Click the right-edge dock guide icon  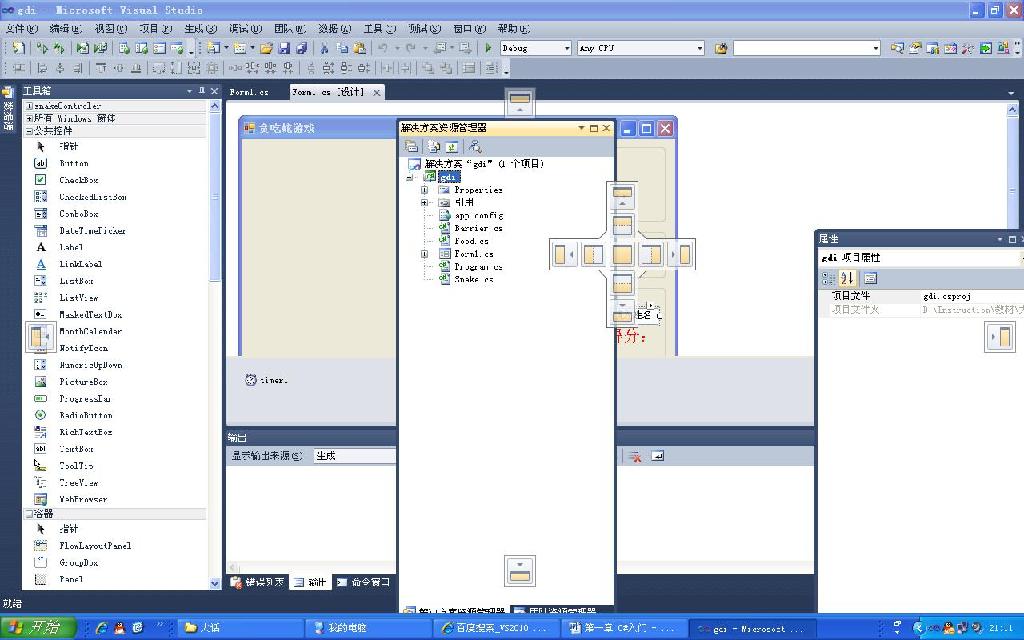[x=1000, y=337]
